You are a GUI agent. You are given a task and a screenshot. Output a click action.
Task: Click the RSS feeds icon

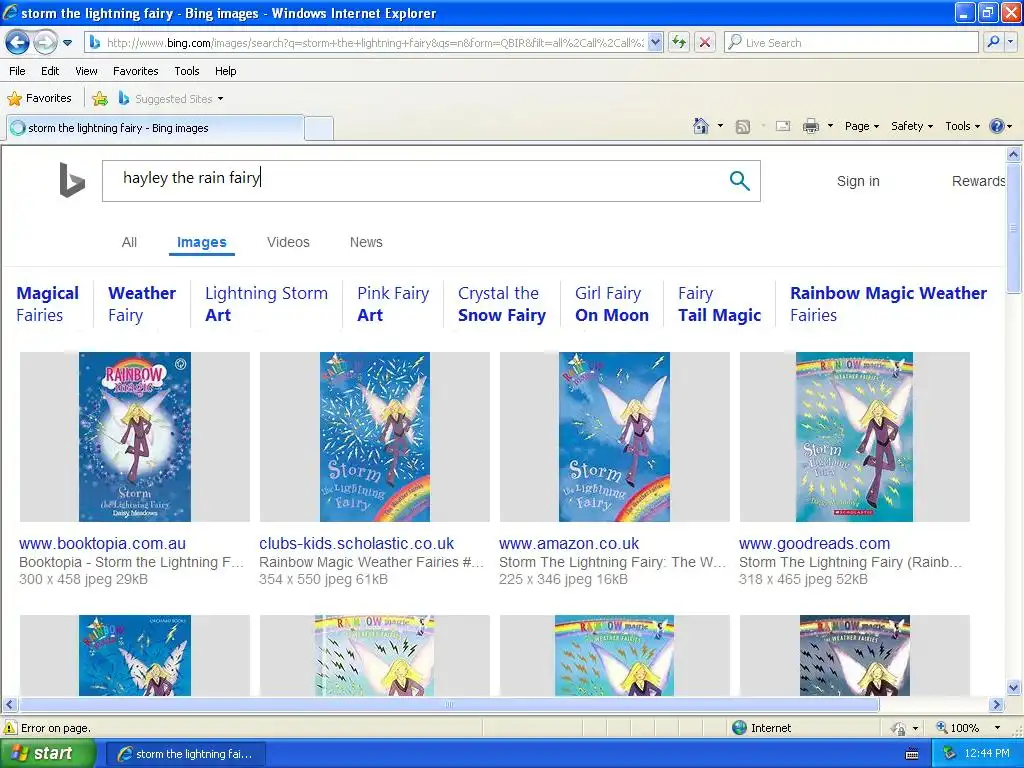[743, 127]
